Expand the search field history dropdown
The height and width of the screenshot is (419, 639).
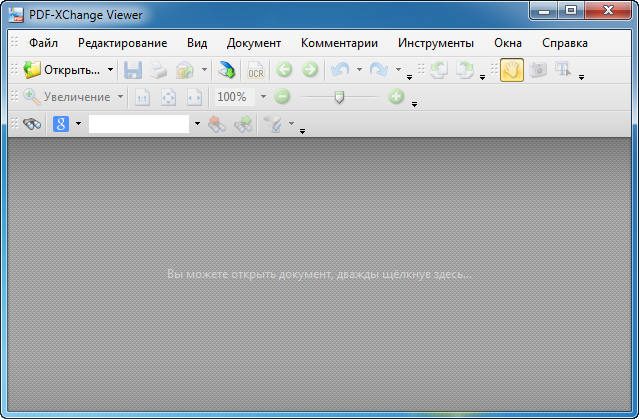click(x=197, y=125)
